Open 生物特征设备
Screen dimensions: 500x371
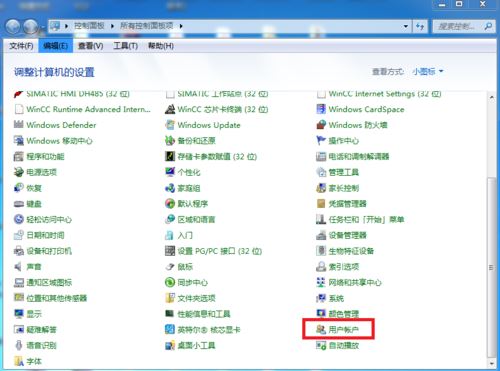coord(345,251)
